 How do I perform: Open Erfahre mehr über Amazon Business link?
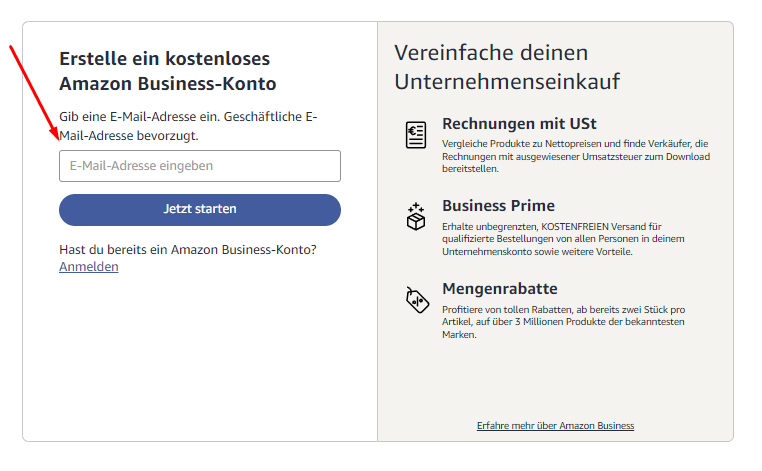(x=555, y=426)
